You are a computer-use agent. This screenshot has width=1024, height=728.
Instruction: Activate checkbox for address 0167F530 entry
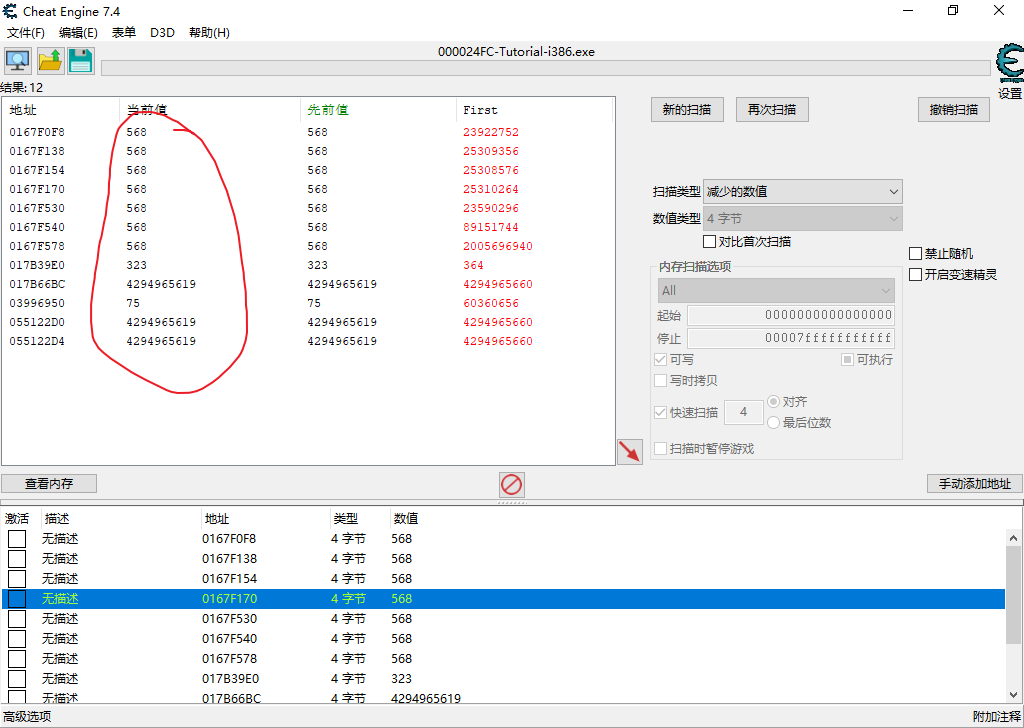point(17,619)
